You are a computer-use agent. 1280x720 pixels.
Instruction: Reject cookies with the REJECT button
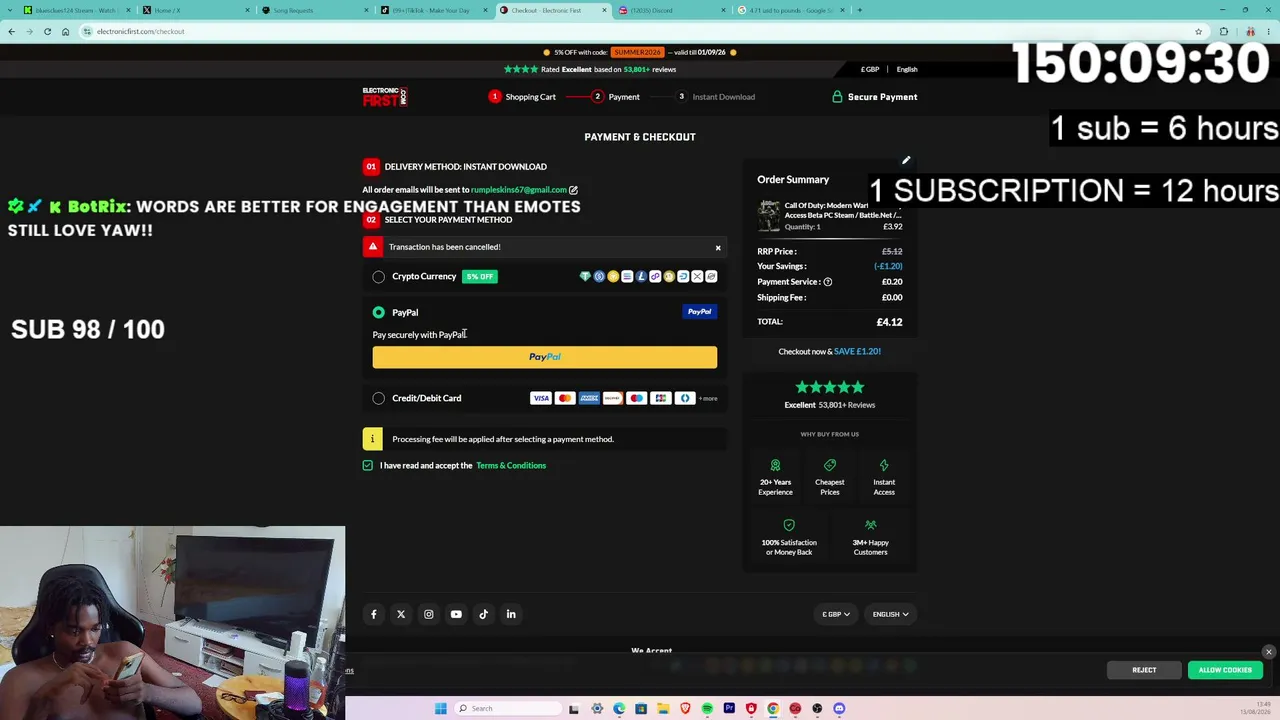(1144, 670)
